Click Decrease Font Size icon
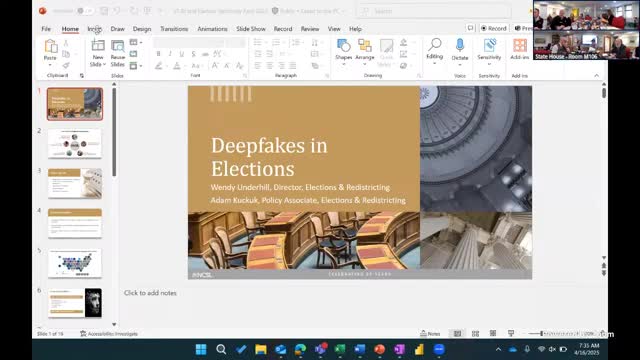Viewport: 640px width, 360px height. click(227, 65)
